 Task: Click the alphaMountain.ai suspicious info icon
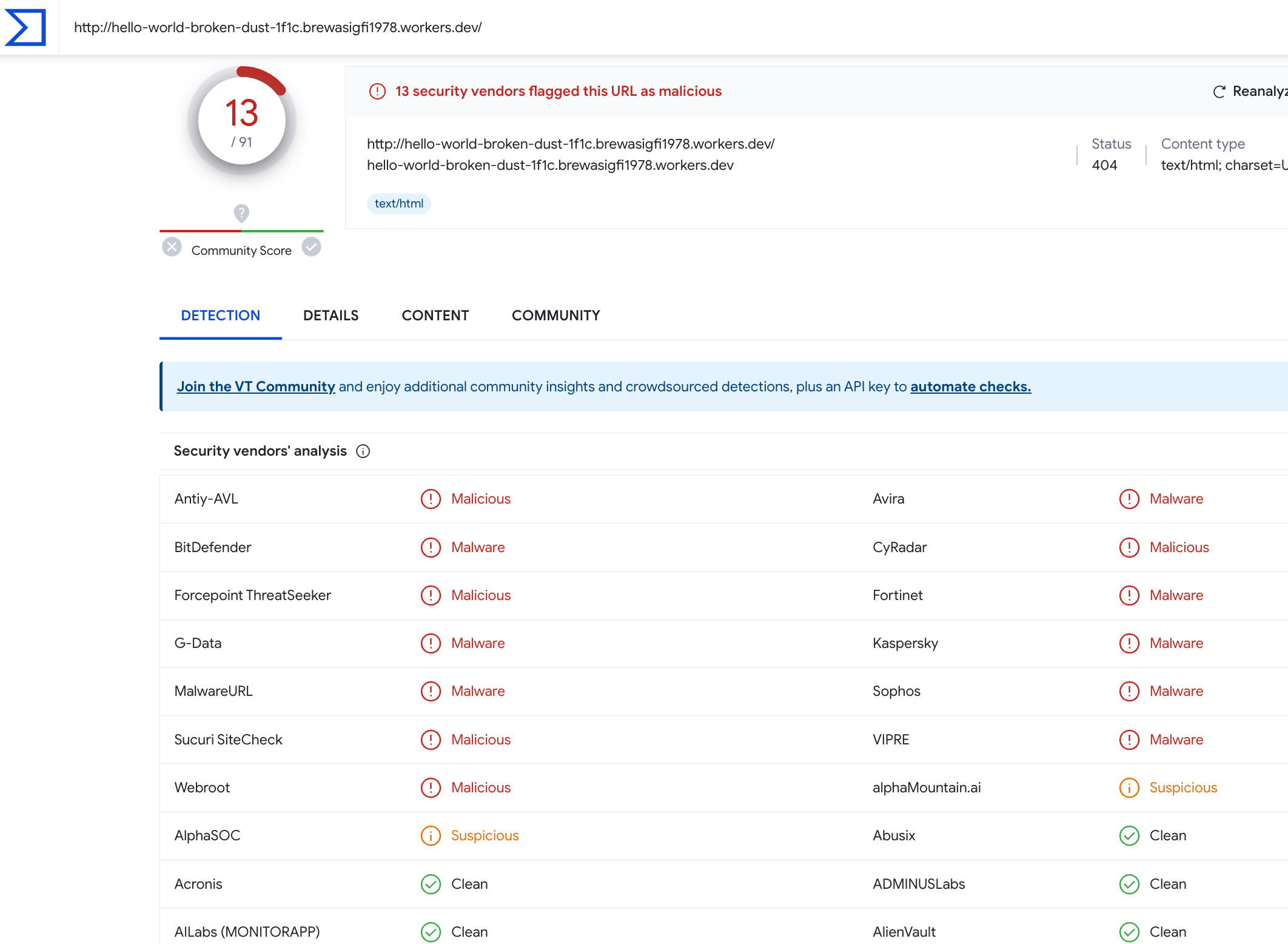[x=1129, y=787]
